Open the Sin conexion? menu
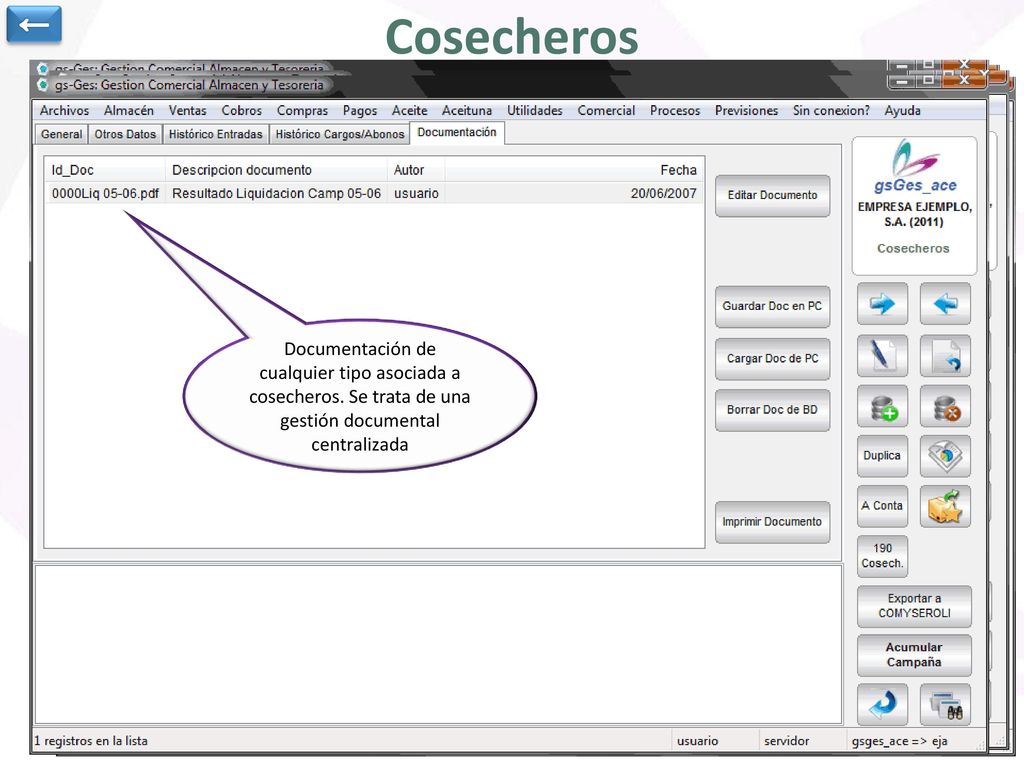The height and width of the screenshot is (768, 1024). pos(831,110)
